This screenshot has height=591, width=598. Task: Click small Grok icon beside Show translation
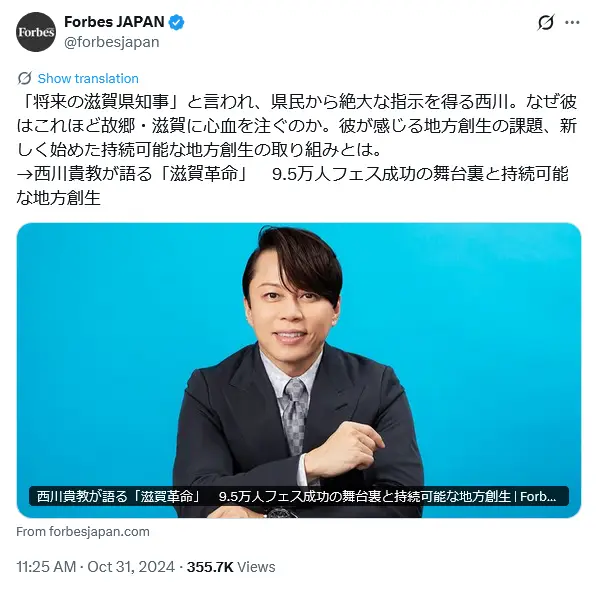click(x=25, y=78)
